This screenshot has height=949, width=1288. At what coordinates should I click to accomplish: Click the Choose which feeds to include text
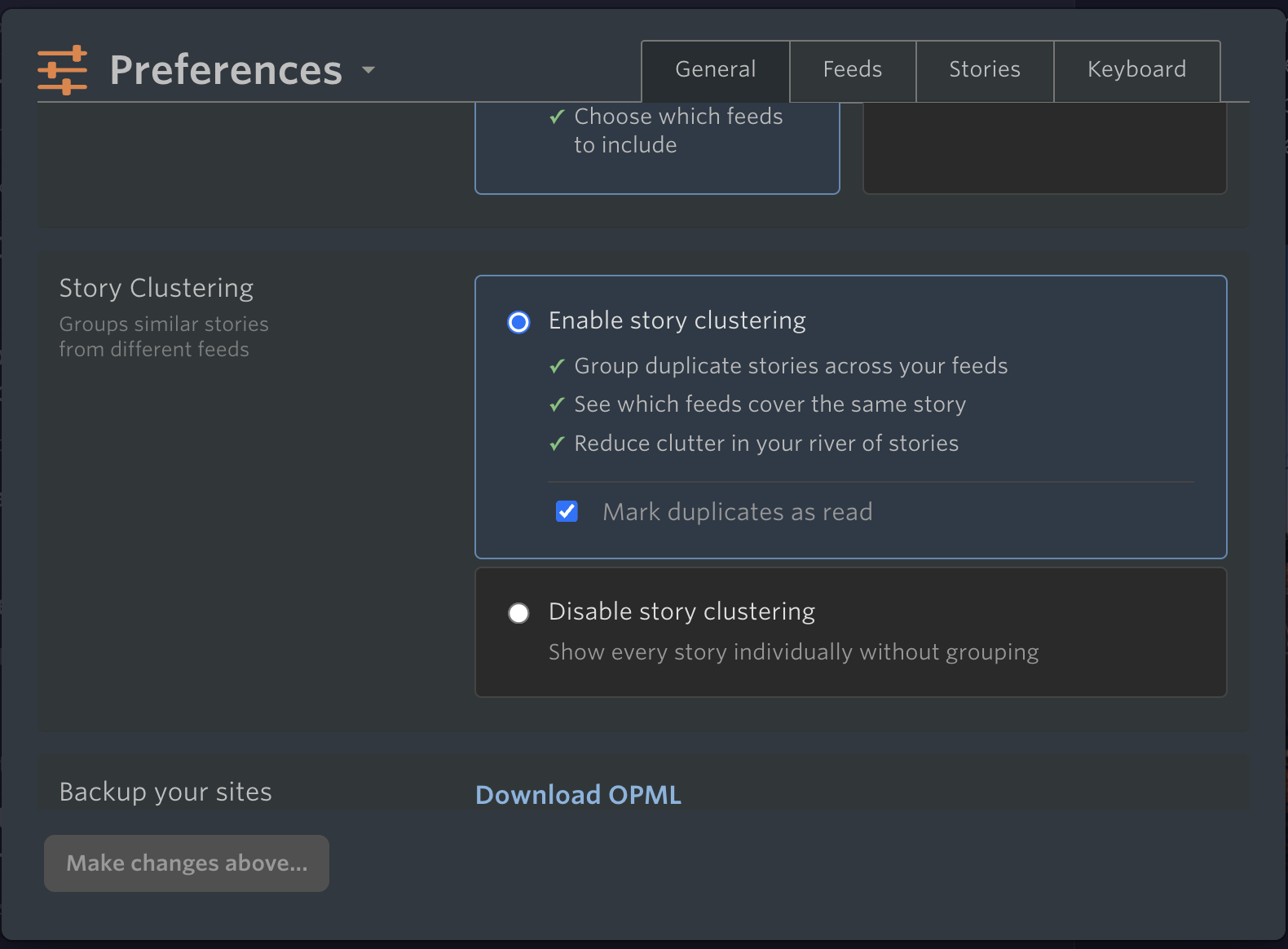677,130
